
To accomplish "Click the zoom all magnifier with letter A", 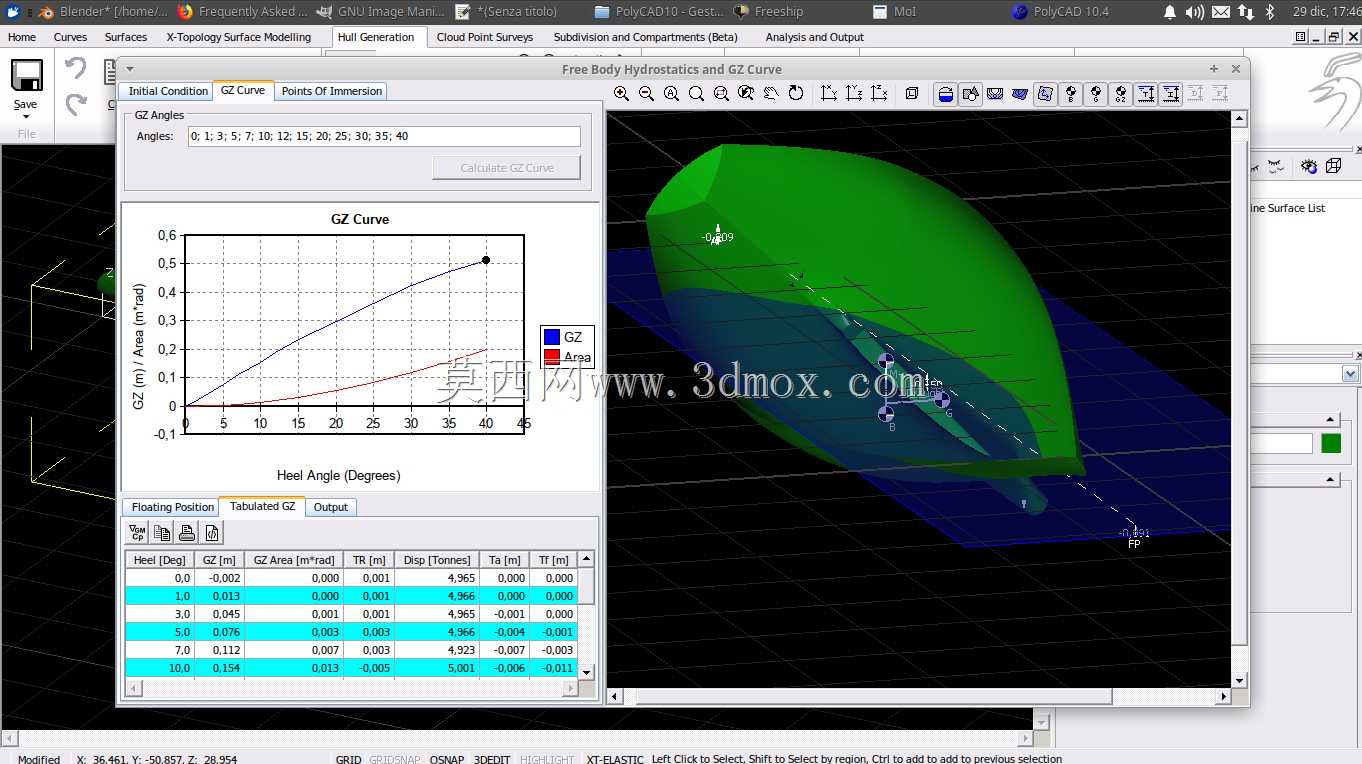I will [671, 93].
